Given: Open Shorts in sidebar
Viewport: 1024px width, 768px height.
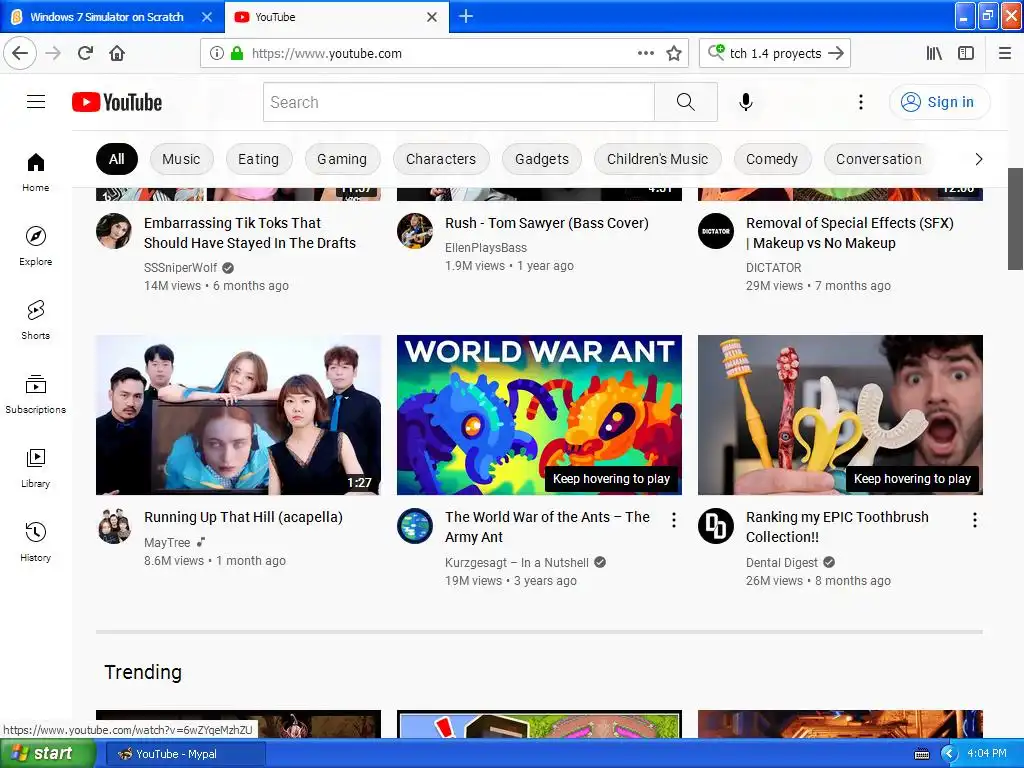Looking at the screenshot, I should pyautogui.click(x=36, y=320).
